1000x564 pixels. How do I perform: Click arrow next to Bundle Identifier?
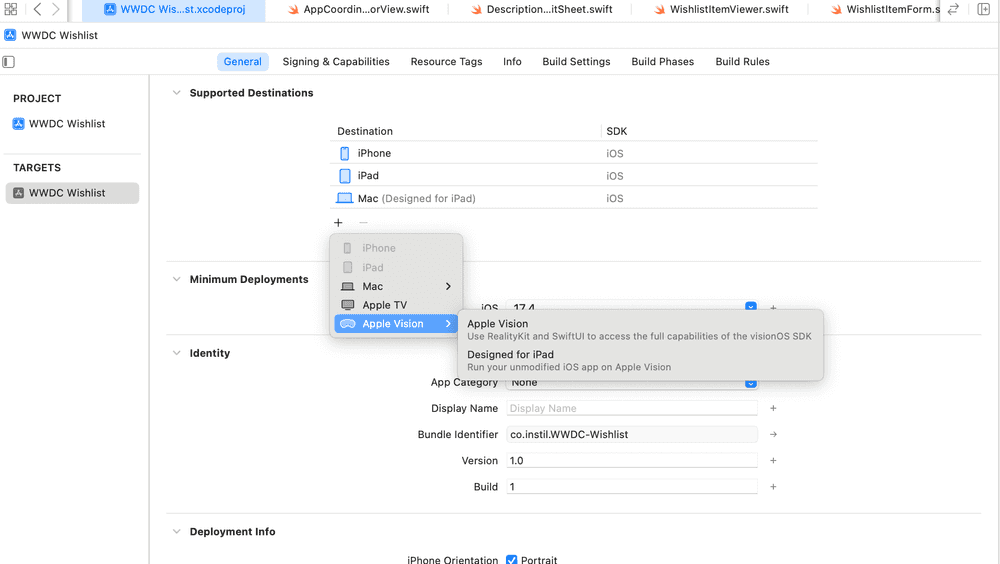(x=773, y=434)
